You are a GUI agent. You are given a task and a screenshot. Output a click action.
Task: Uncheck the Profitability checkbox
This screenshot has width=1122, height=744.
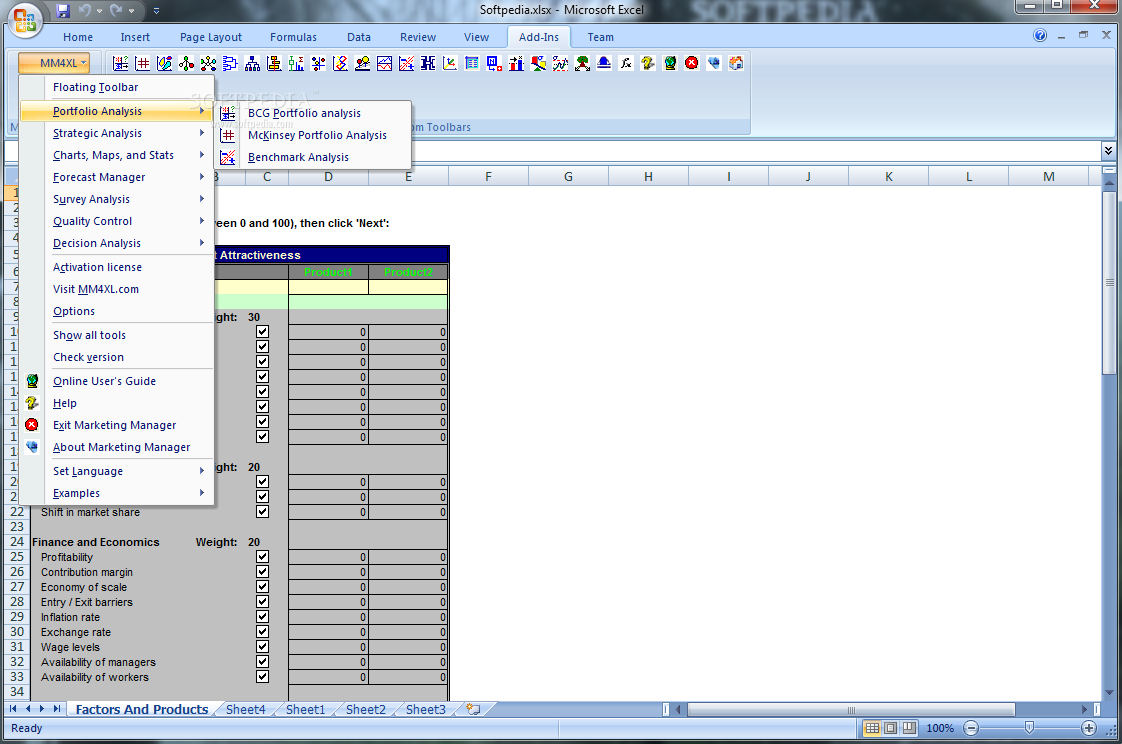point(263,557)
